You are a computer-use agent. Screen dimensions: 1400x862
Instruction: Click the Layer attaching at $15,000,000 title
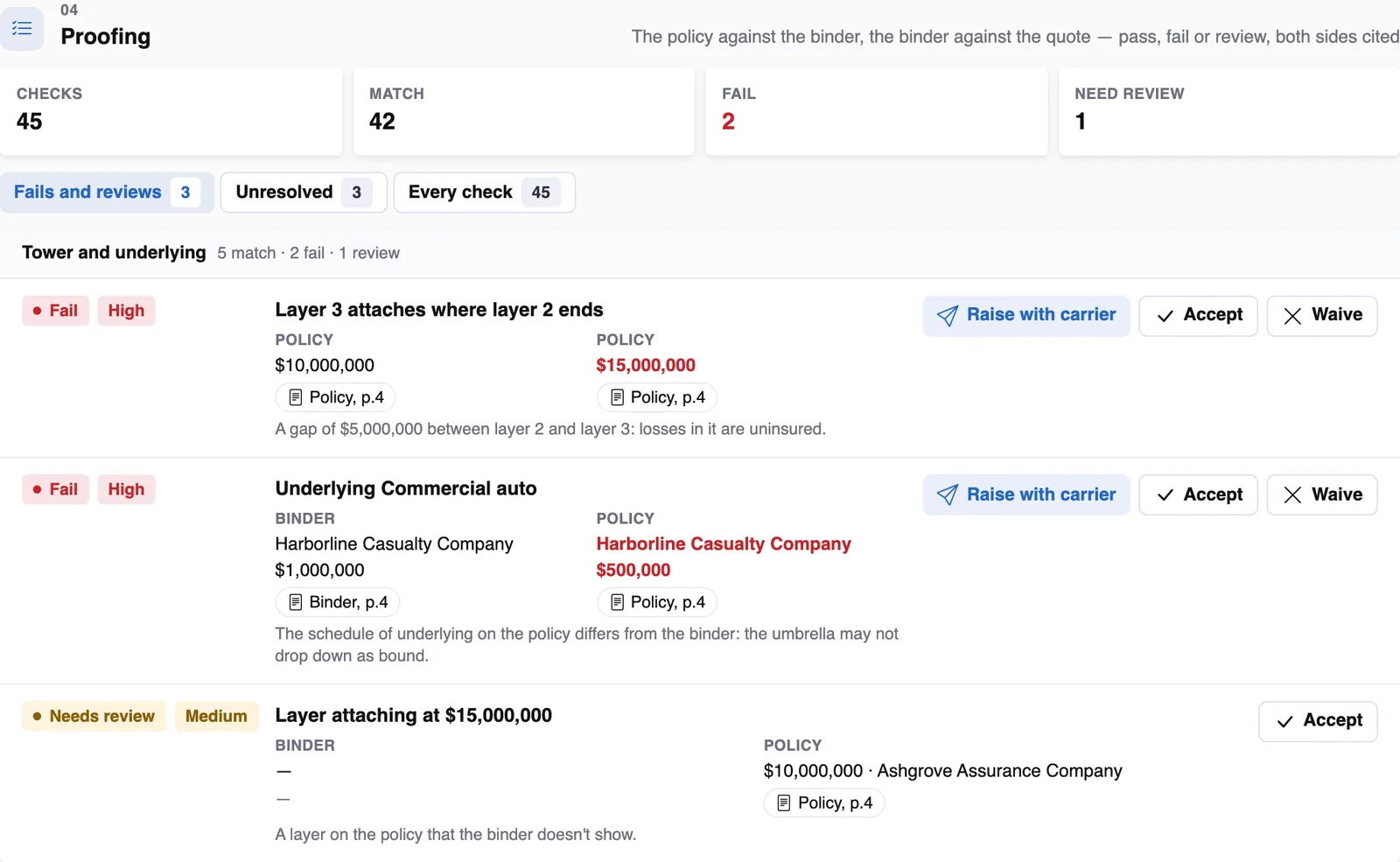point(413,716)
